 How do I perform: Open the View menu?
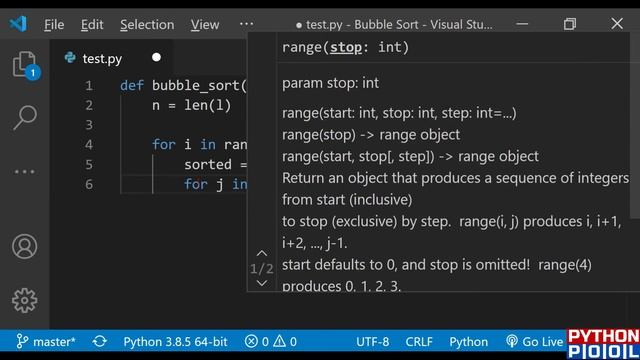(205, 25)
